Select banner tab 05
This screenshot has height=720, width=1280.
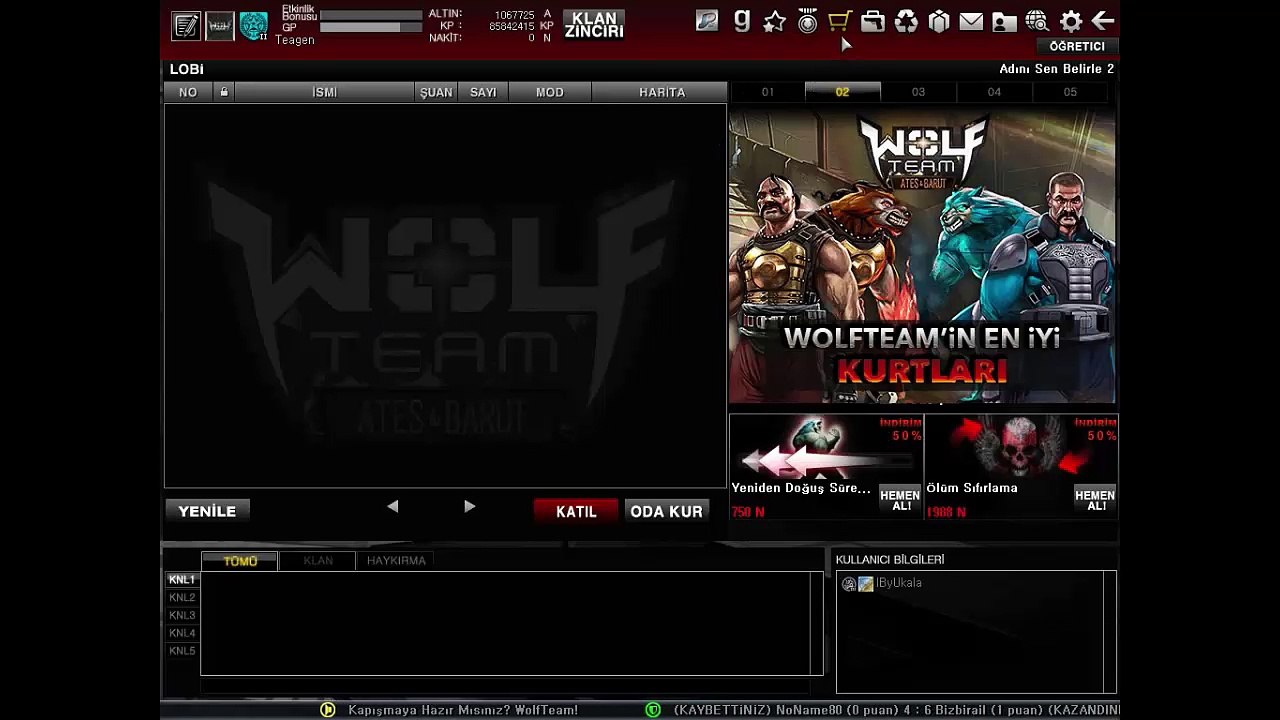click(1070, 92)
